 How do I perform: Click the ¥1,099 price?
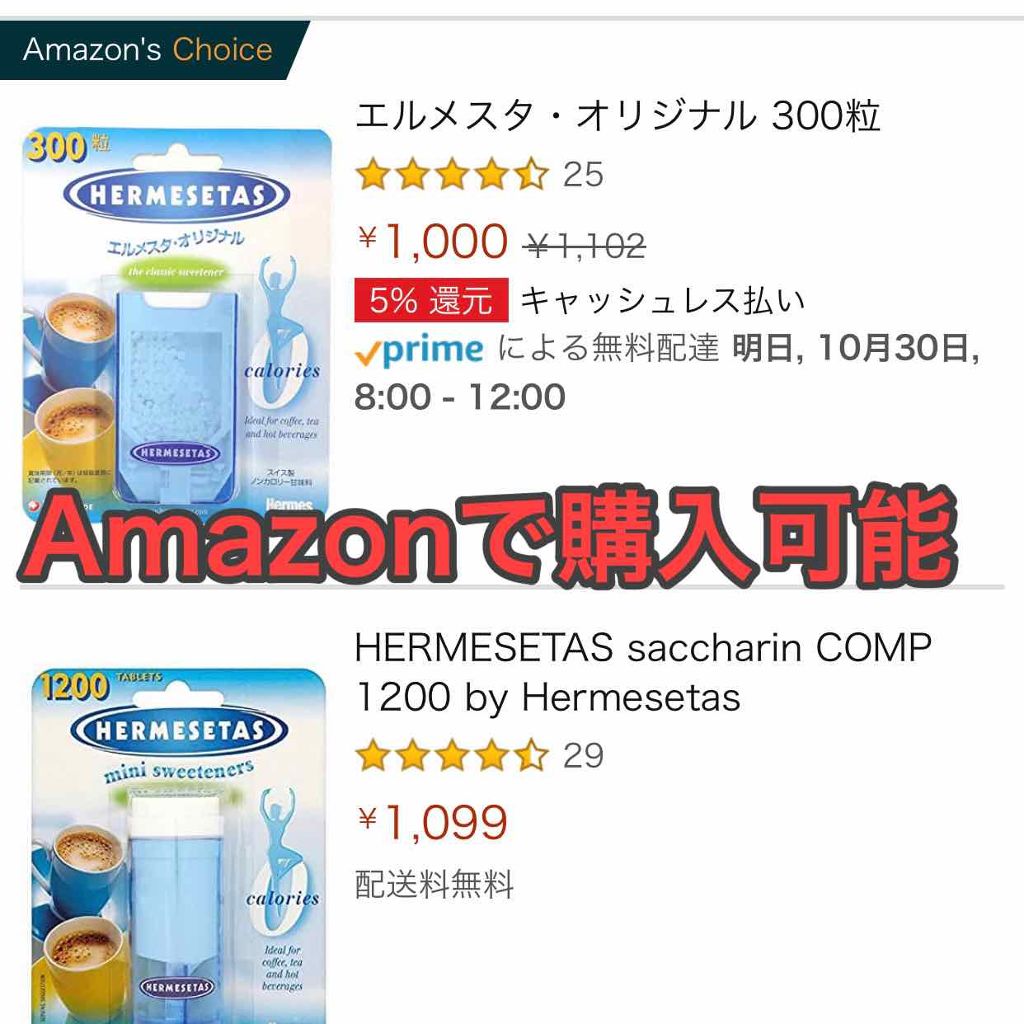pyautogui.click(x=432, y=822)
